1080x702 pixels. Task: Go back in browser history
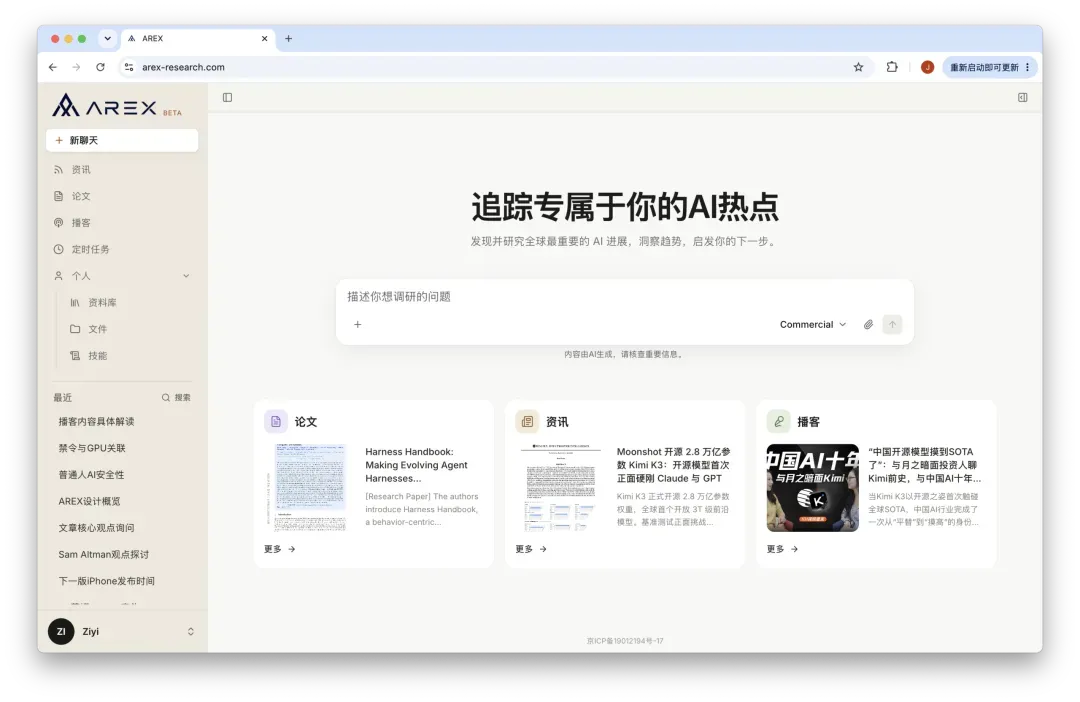tap(53, 67)
